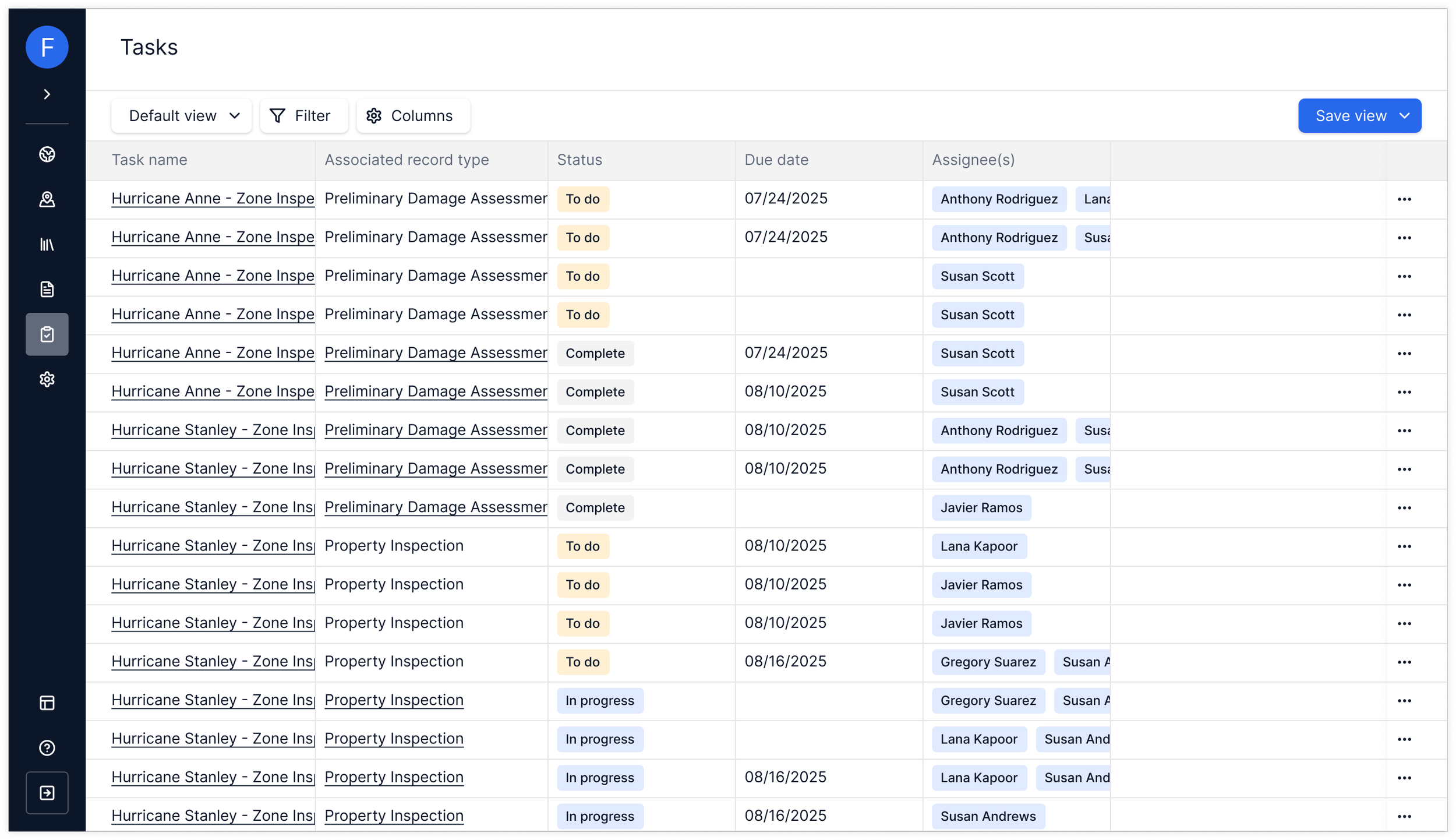Open the library books icon in sidebar

tap(47, 245)
